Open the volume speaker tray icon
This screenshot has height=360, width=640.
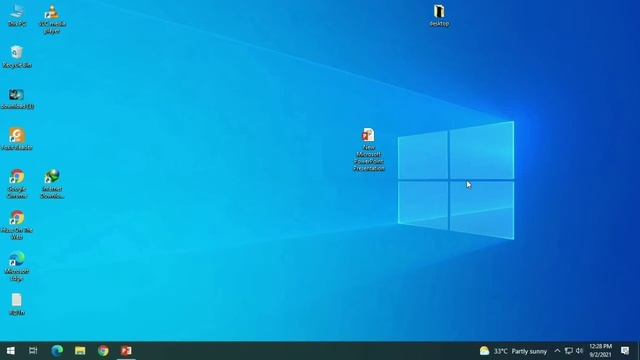point(579,351)
